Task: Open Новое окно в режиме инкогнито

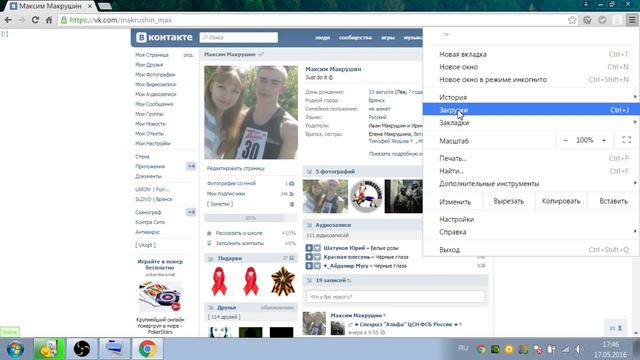Action: coord(531,79)
